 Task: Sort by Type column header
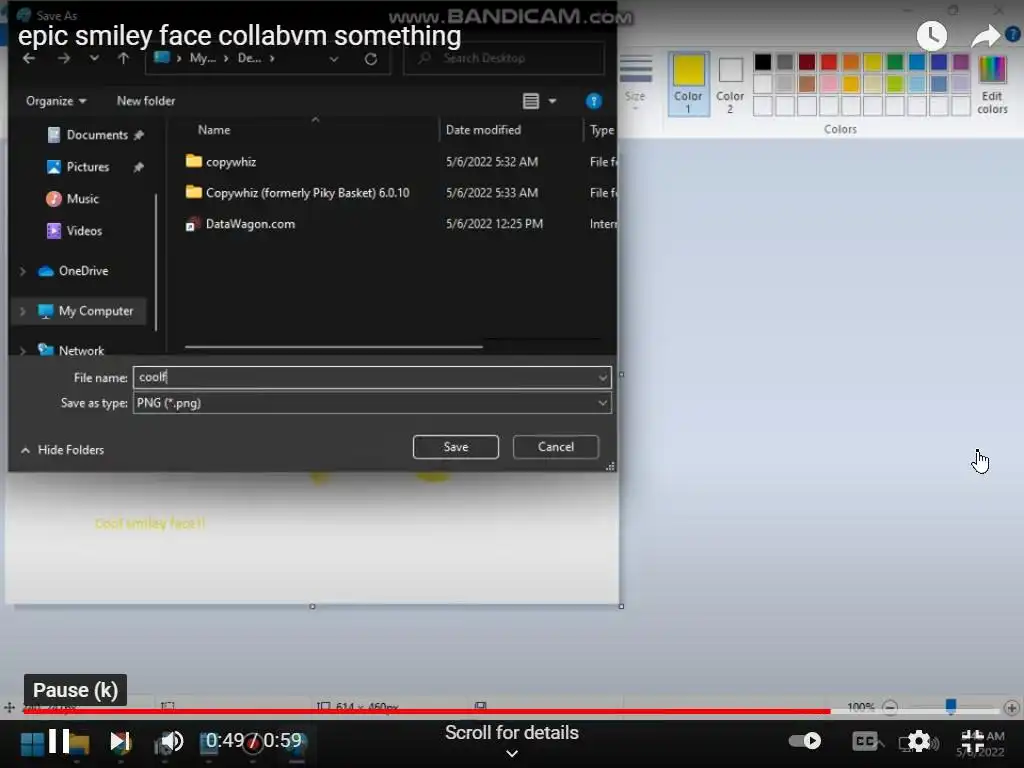tap(601, 130)
